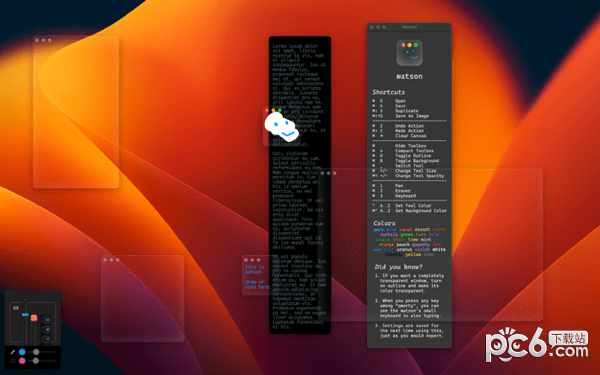This screenshot has width=600, height=375.
Task: Click the color name "violet"
Action: [x=422, y=249]
